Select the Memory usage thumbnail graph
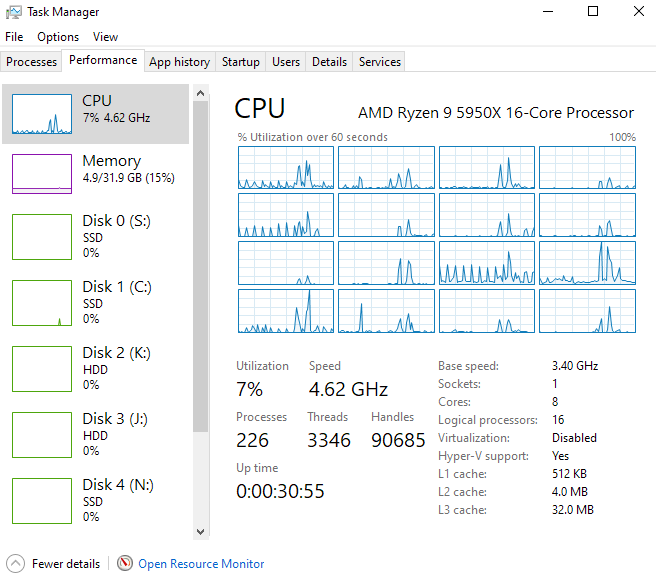The height and width of the screenshot is (585, 656). coord(42,174)
